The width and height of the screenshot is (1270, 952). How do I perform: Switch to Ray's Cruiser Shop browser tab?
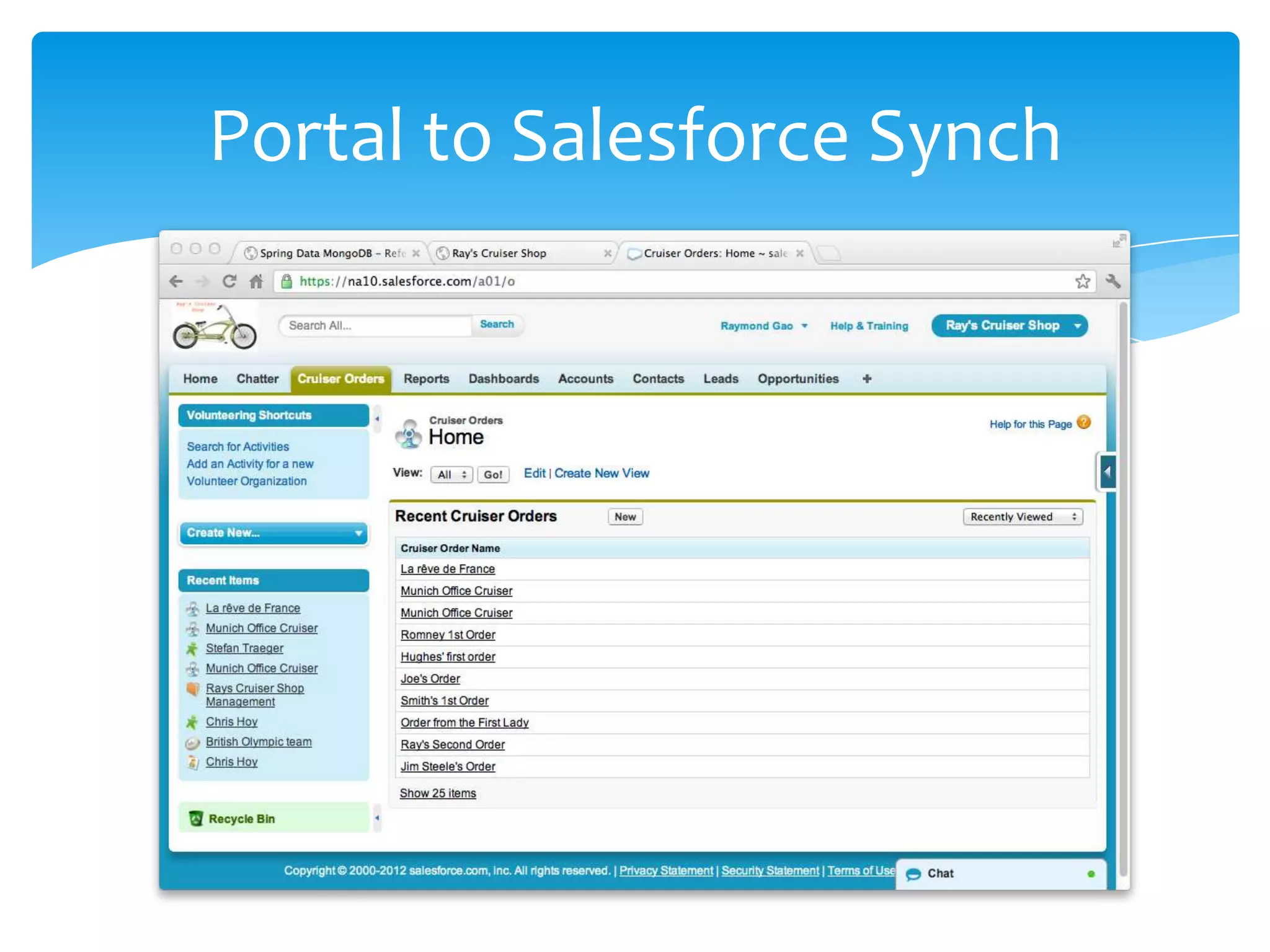[x=522, y=253]
